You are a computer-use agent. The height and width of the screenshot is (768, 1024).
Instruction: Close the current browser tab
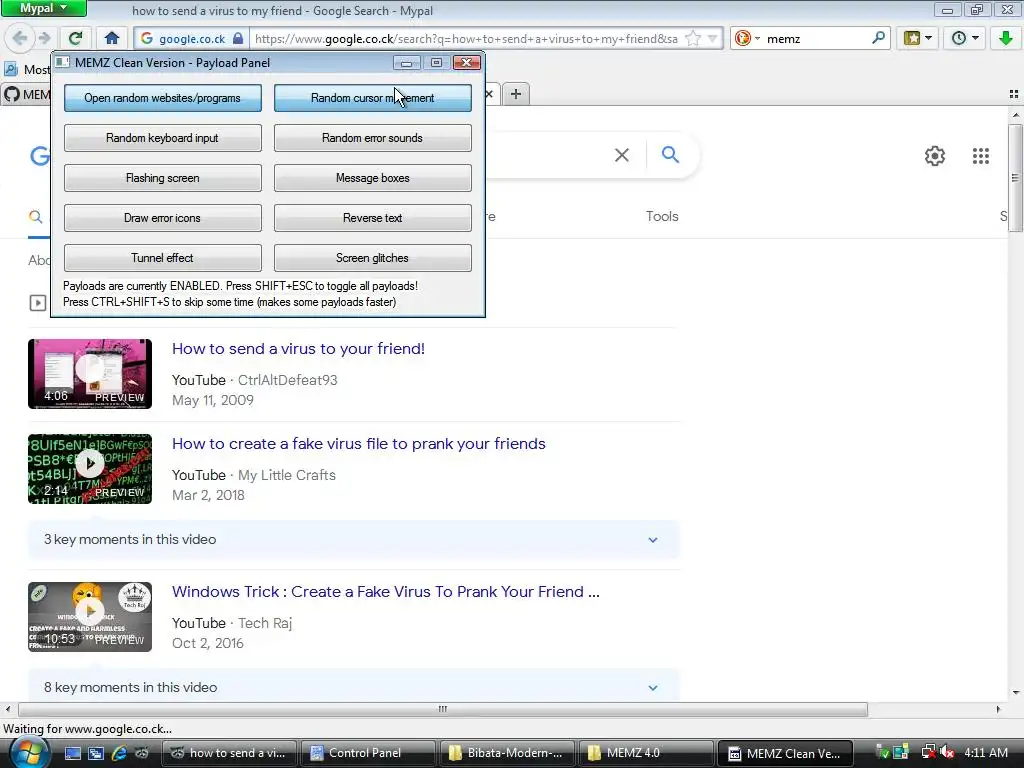(489, 94)
